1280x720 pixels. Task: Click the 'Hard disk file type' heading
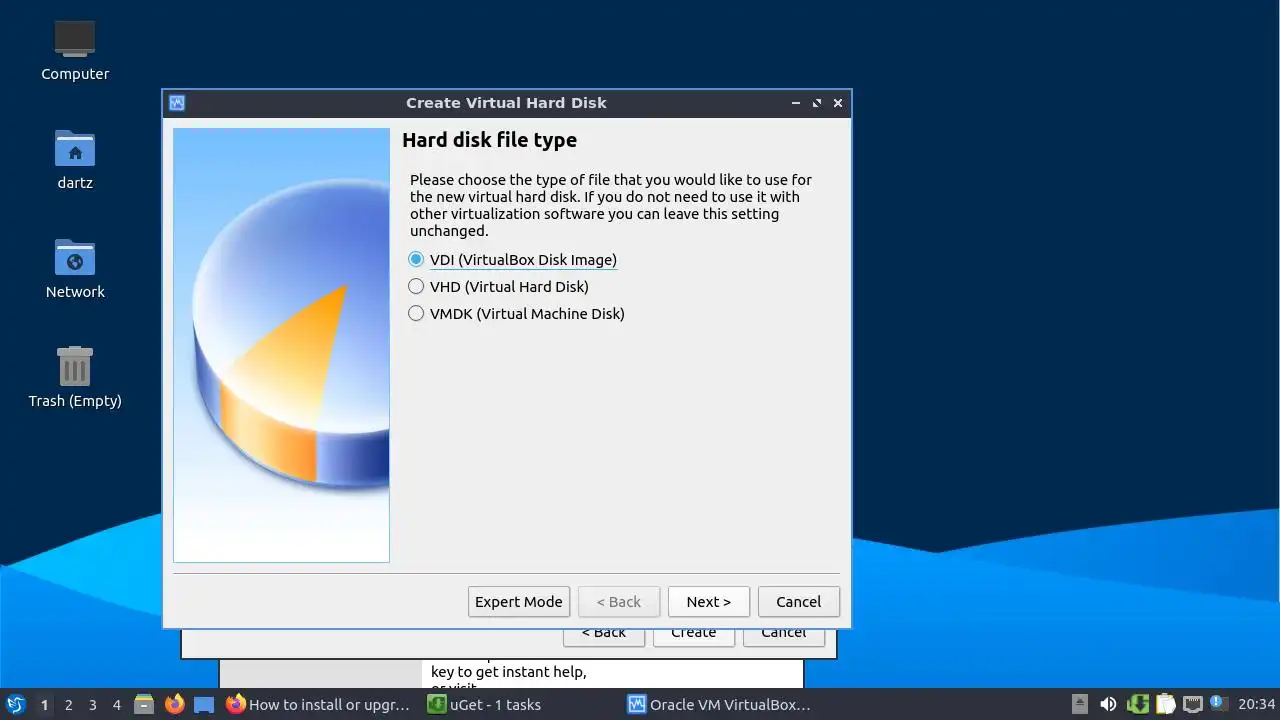[x=490, y=140]
